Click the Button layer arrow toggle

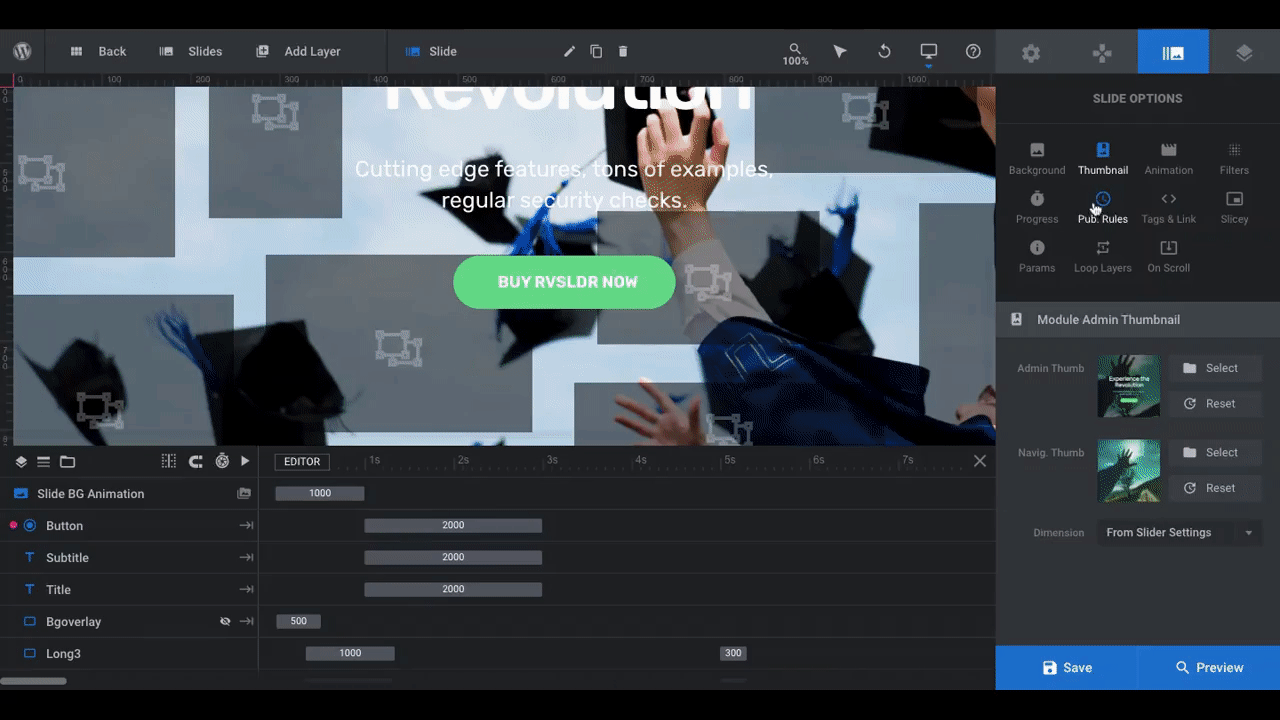pos(246,525)
